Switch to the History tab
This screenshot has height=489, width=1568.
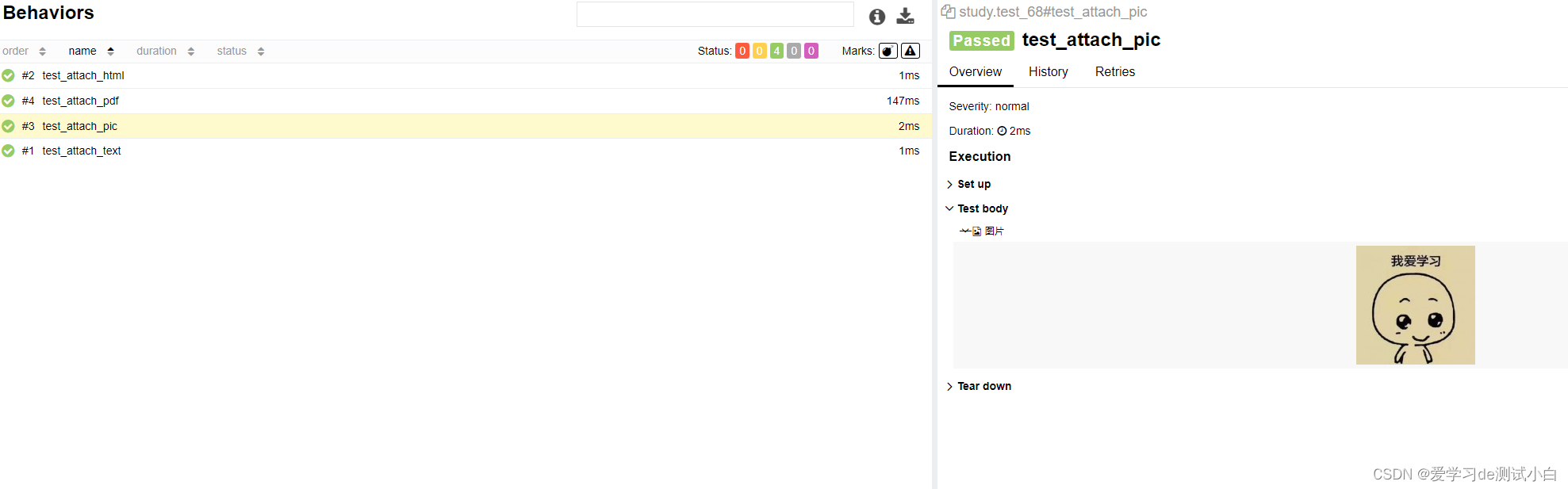point(1049,71)
